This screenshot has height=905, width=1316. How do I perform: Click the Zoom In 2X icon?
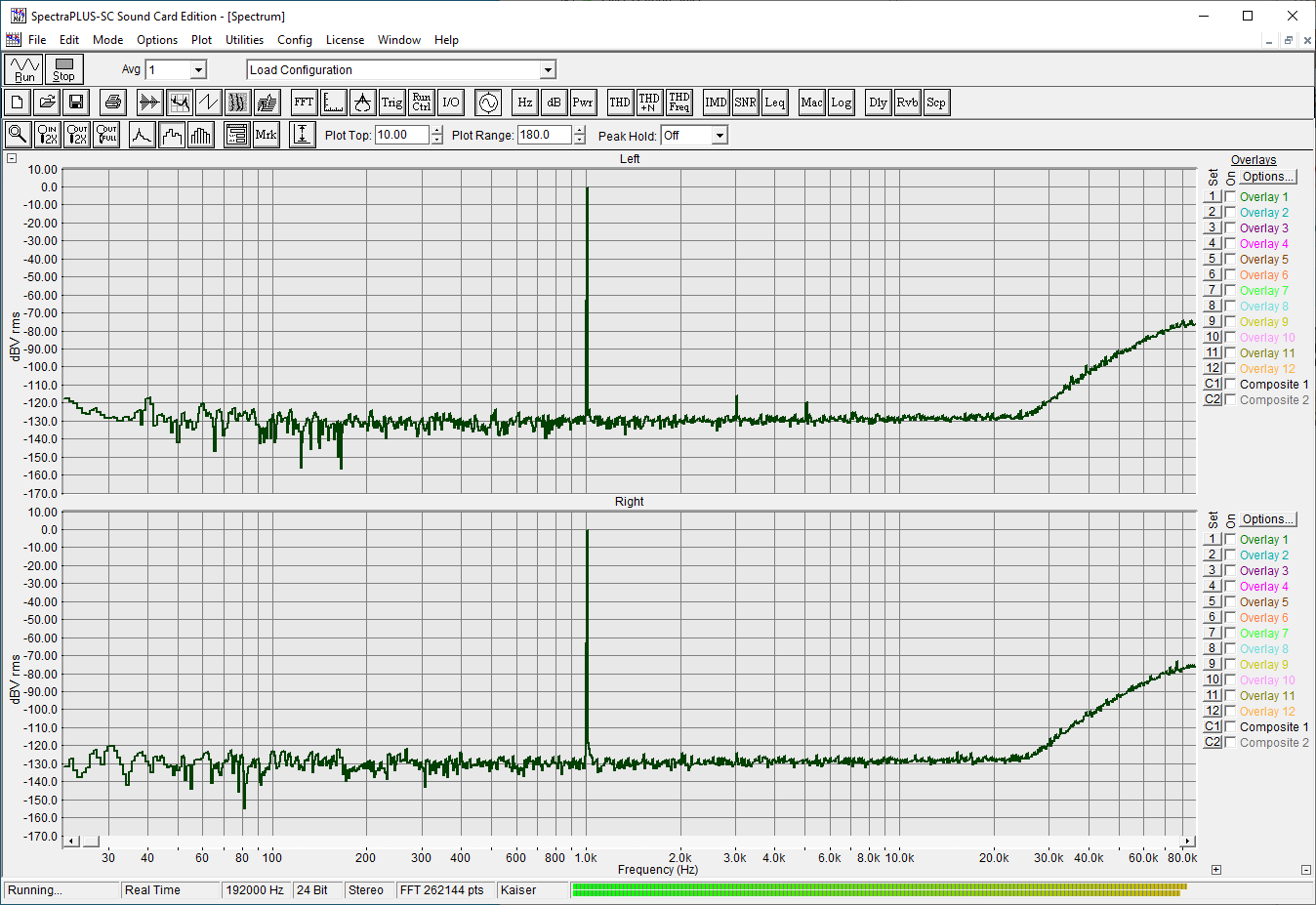coord(47,135)
